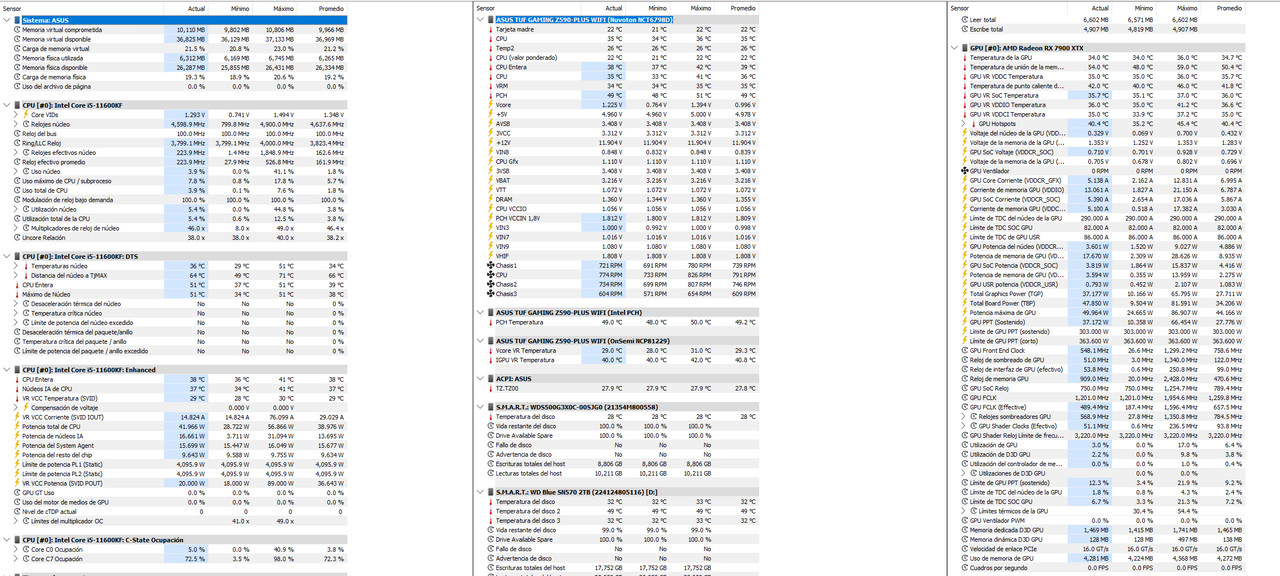The height and width of the screenshot is (576, 1280).
Task: Collapse the ASUS TUF GAMING Z590-PLUS WIFI (Nuvoton) group
Action: point(479,20)
